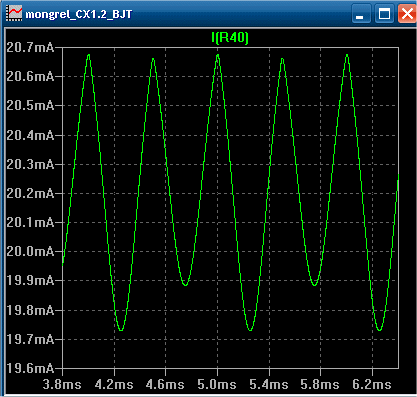Viewport: 417px width, 397px height.
Task: Click the 20.1mA vertical axis label
Action: 30,222
